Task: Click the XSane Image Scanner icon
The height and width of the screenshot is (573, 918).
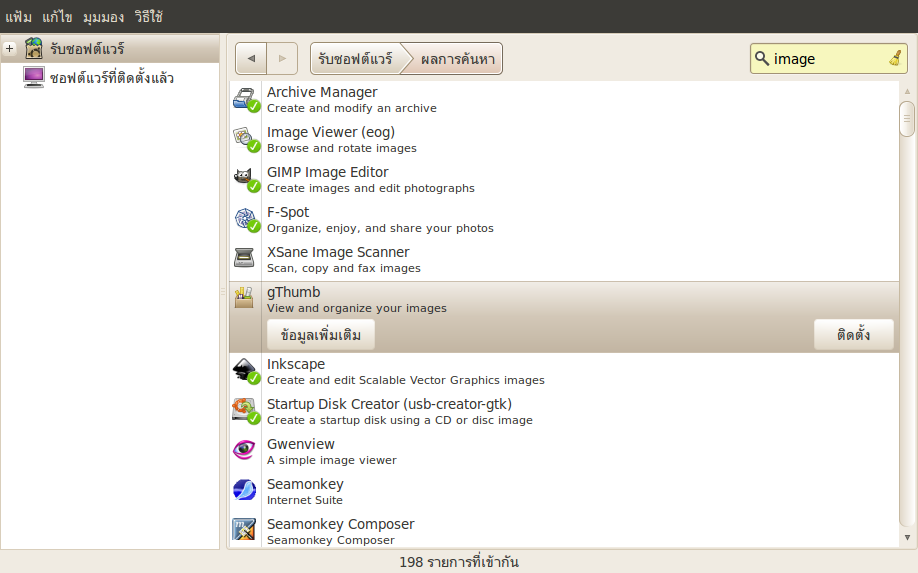Action: coord(244,258)
